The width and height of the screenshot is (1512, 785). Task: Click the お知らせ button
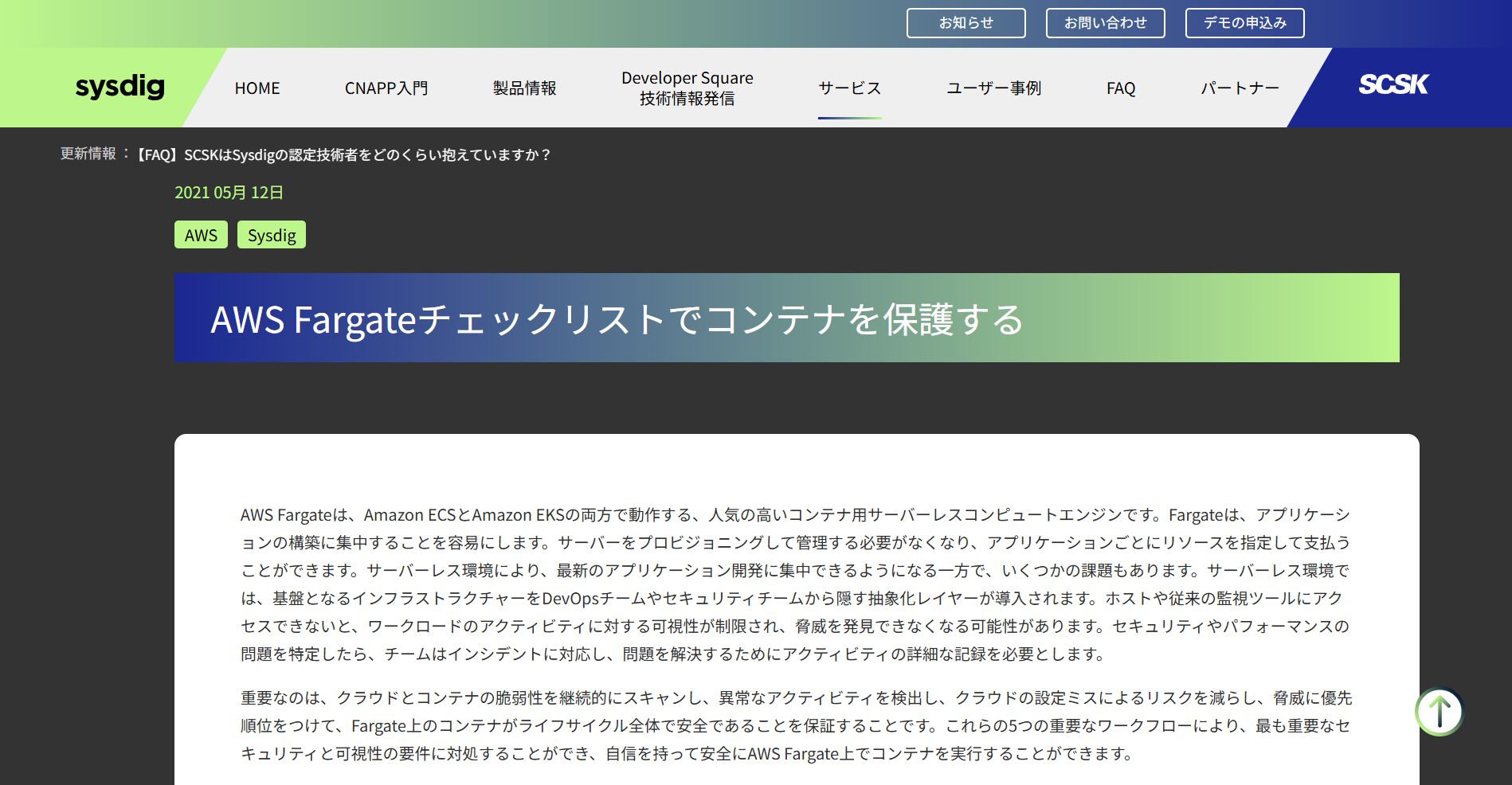point(966,23)
